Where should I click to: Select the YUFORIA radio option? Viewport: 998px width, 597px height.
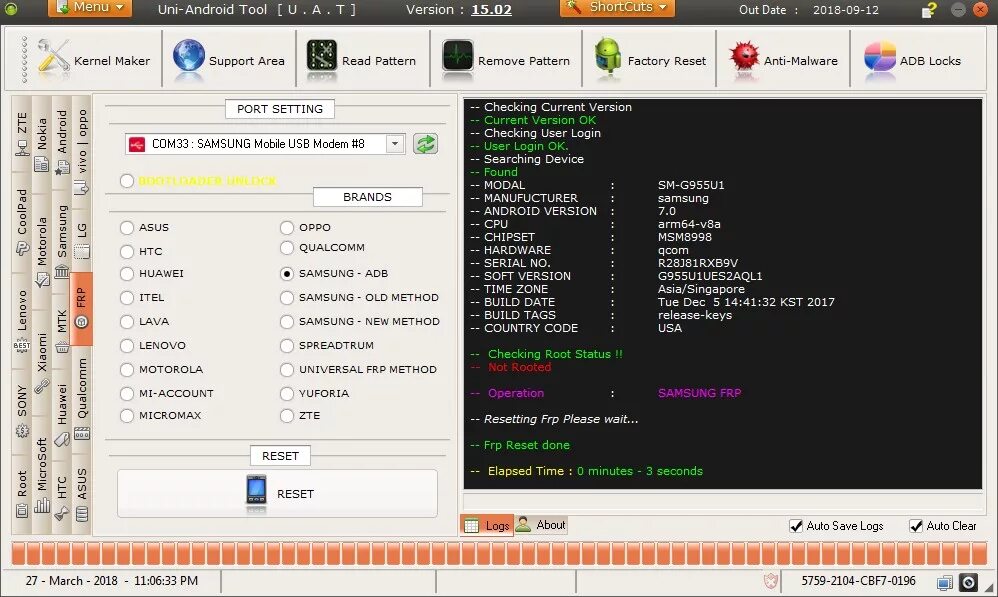pyautogui.click(x=287, y=393)
